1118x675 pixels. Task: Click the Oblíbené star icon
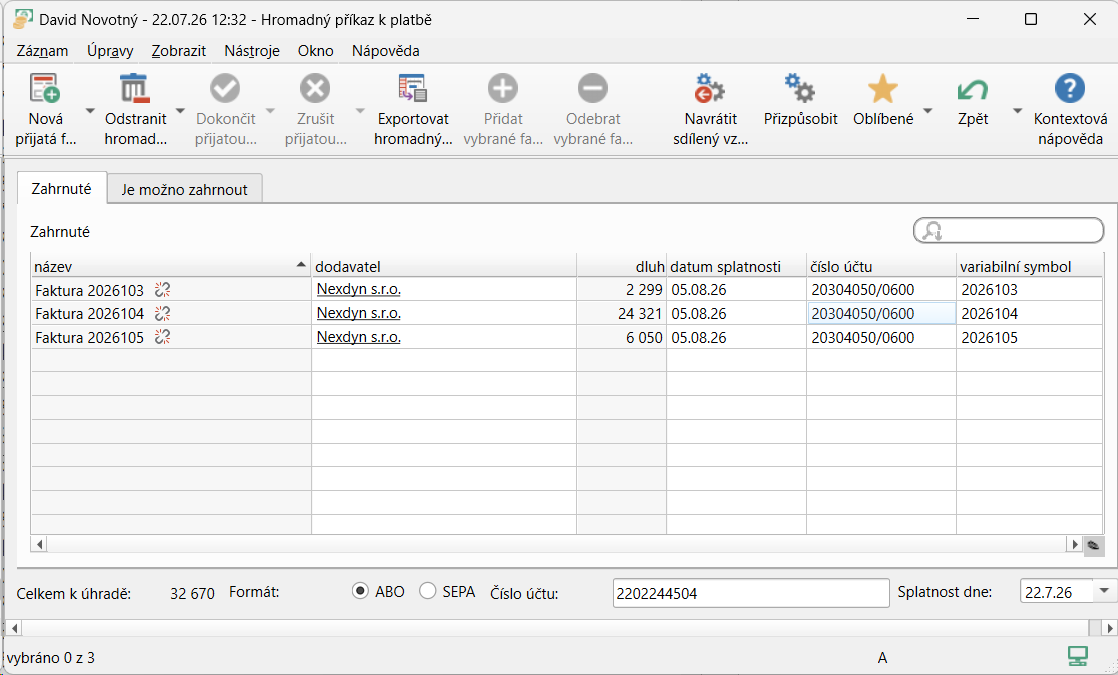(883, 88)
